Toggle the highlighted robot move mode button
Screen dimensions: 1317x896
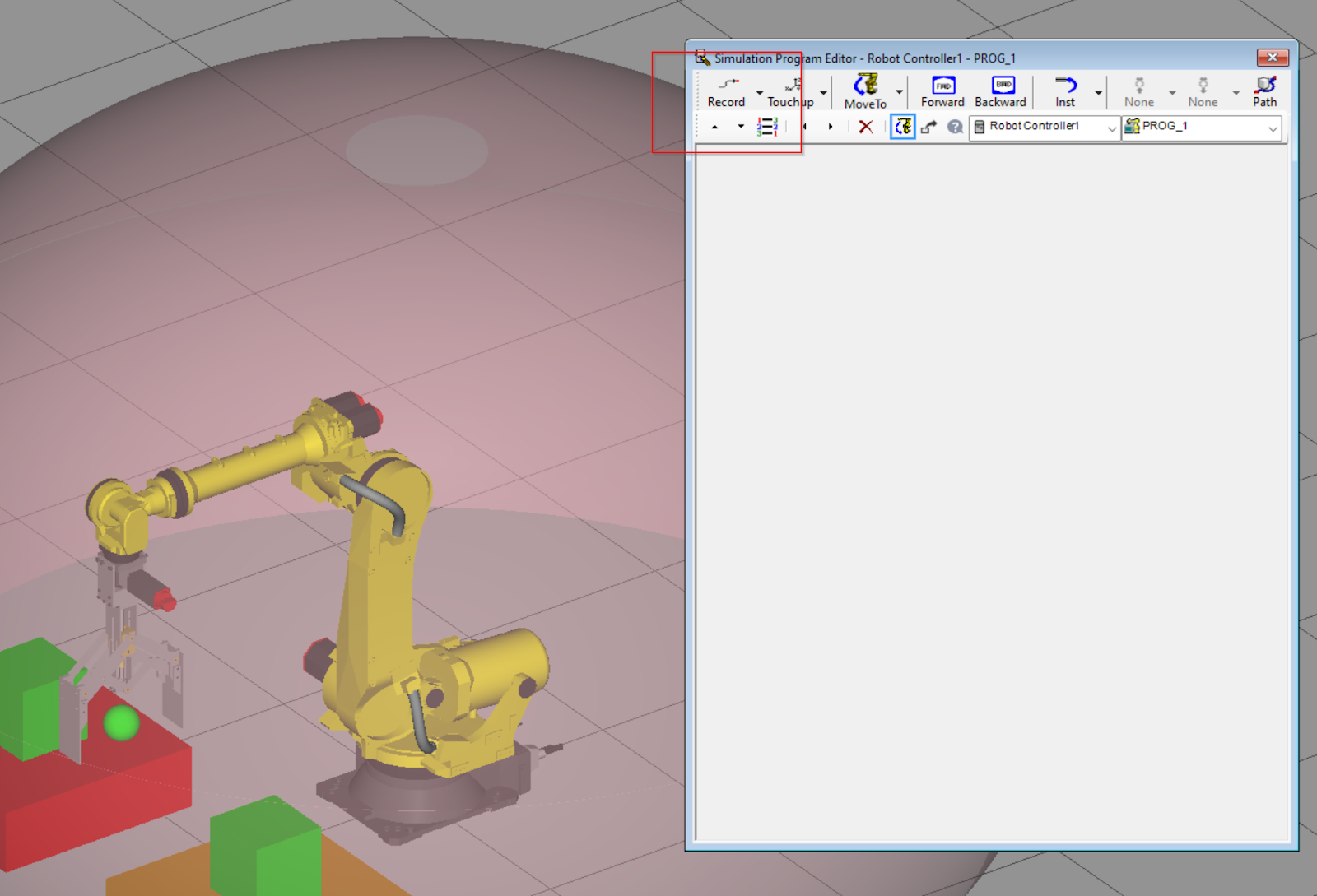(x=903, y=127)
